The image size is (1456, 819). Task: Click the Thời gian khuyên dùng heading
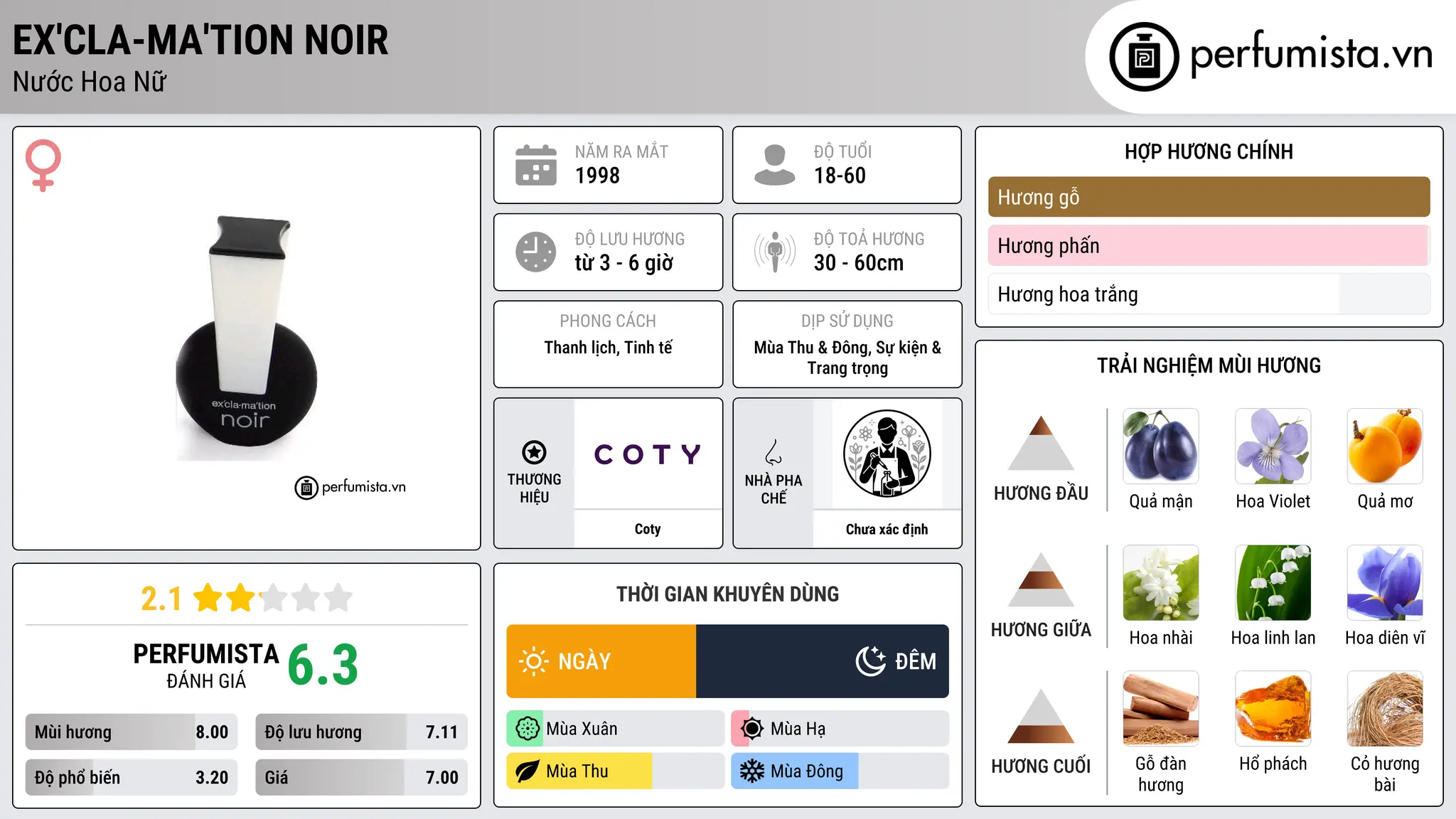click(727, 594)
